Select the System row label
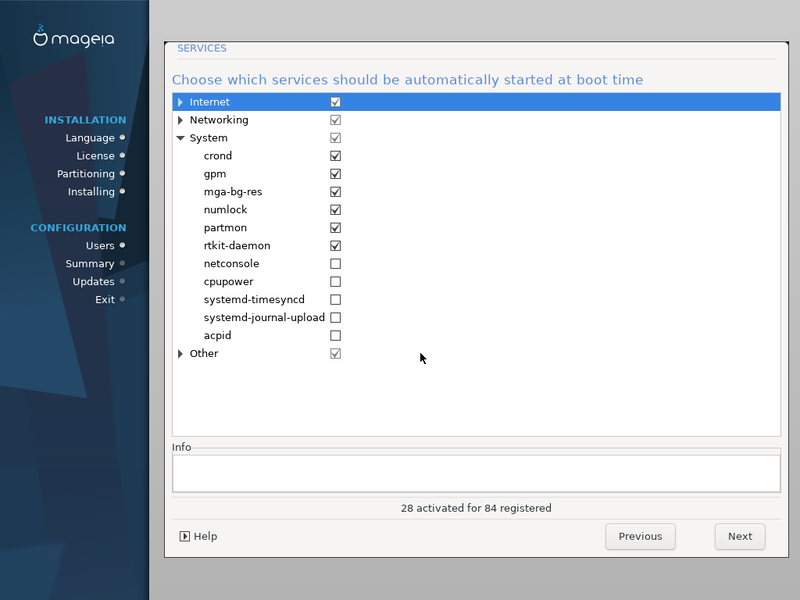This screenshot has height=600, width=800. pyautogui.click(x=209, y=138)
